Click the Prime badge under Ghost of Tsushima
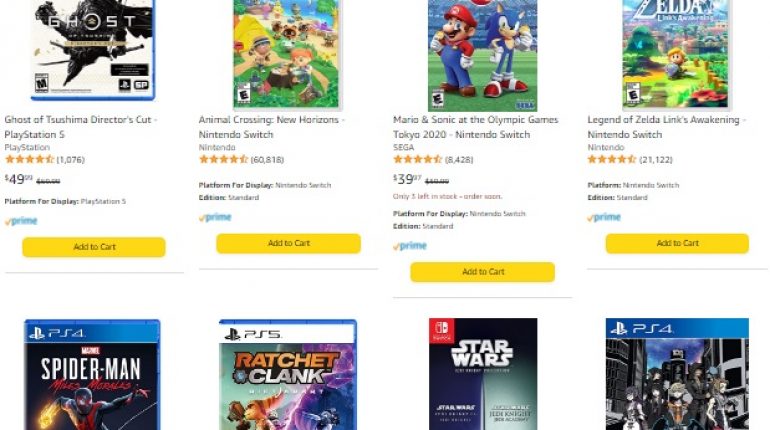Screen dimensions: 770x430 [20, 221]
